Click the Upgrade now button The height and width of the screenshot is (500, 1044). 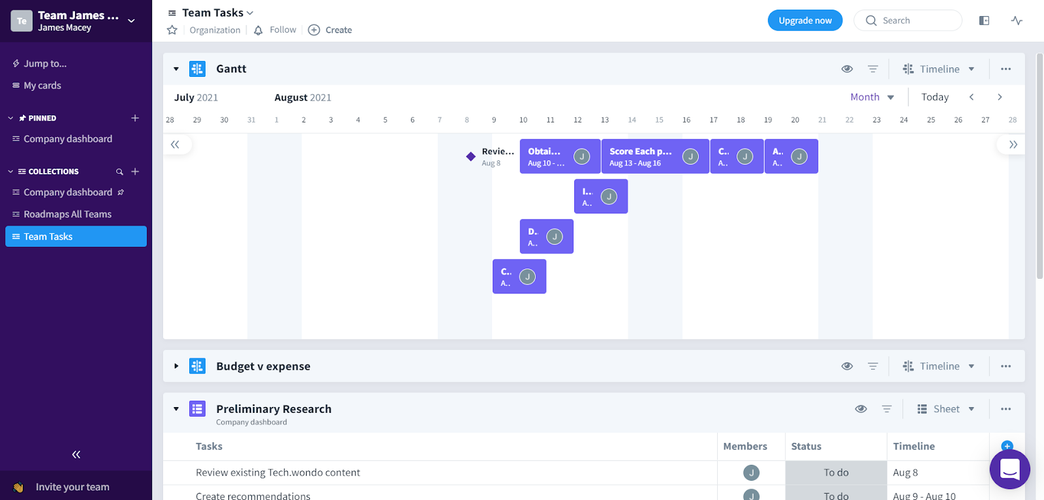(x=804, y=20)
